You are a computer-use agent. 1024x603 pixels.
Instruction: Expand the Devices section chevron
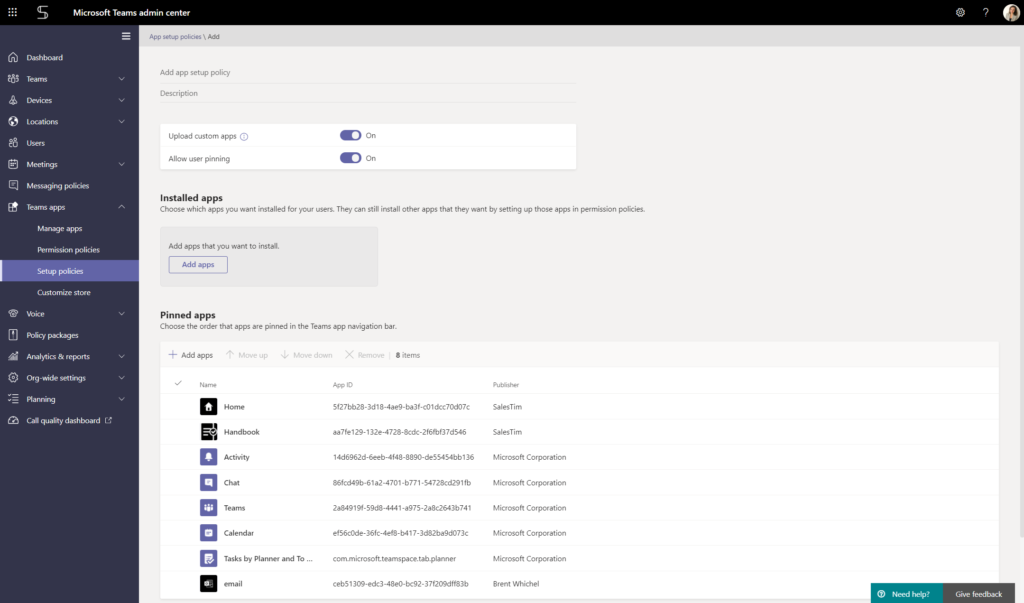pos(121,100)
